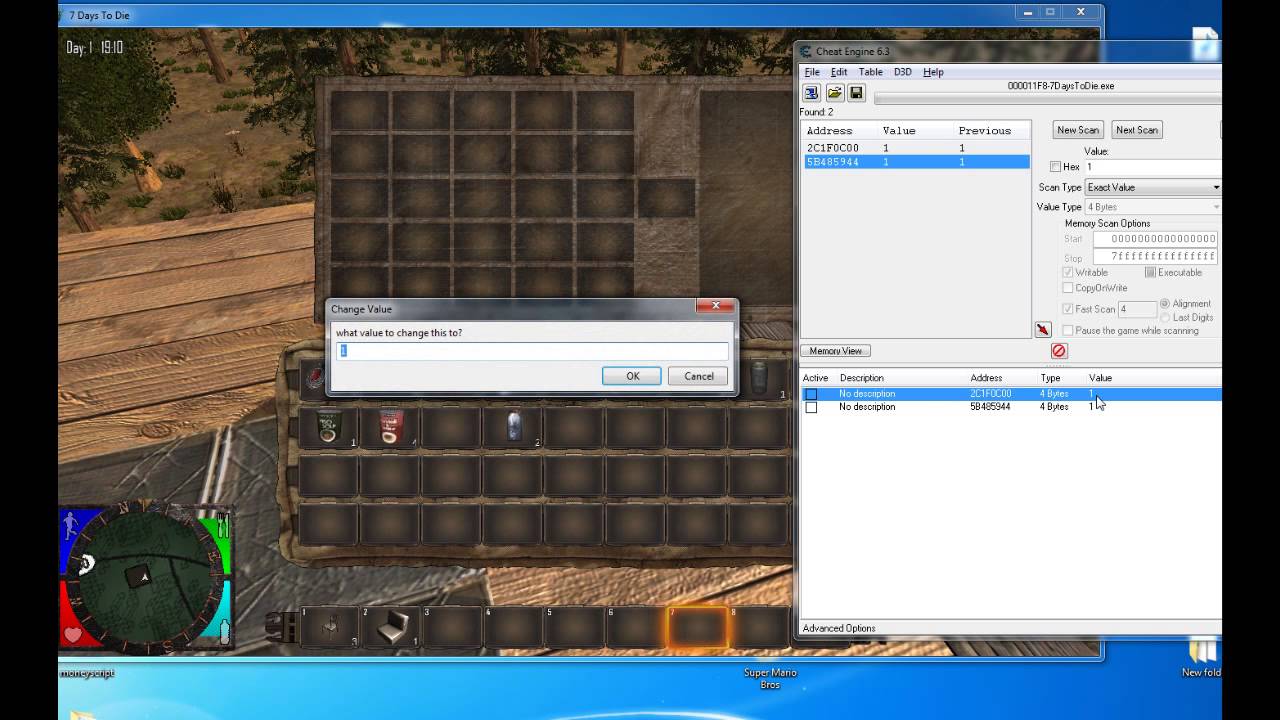Image resolution: width=1280 pixels, height=720 pixels.
Task: Click the Cheat Engine title bar icon
Action: pyautogui.click(x=805, y=51)
